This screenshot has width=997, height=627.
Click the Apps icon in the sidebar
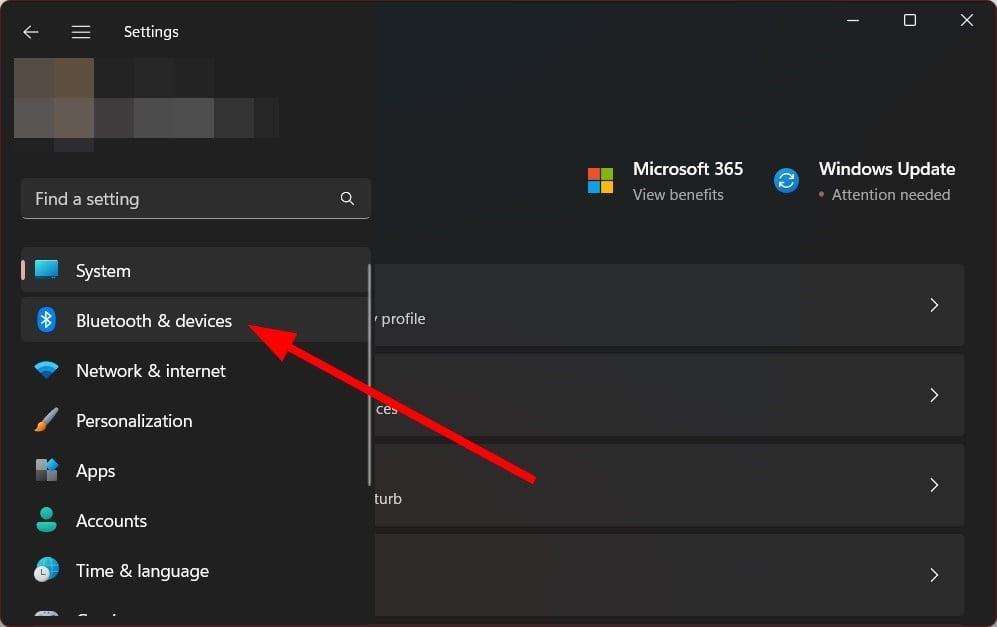pos(46,470)
